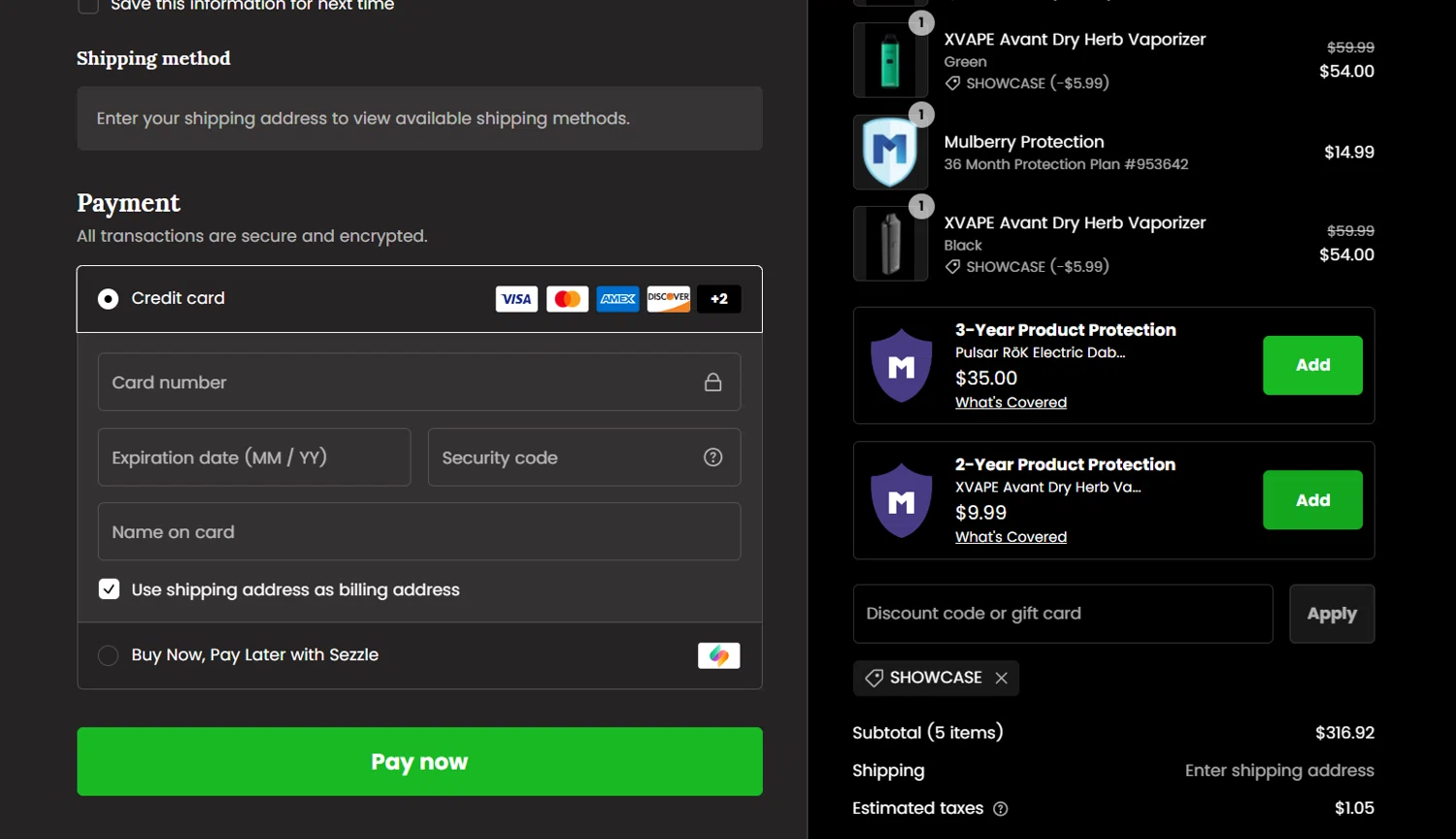1456x839 pixels.
Task: Click the Sezzle logo icon
Action: (718, 655)
